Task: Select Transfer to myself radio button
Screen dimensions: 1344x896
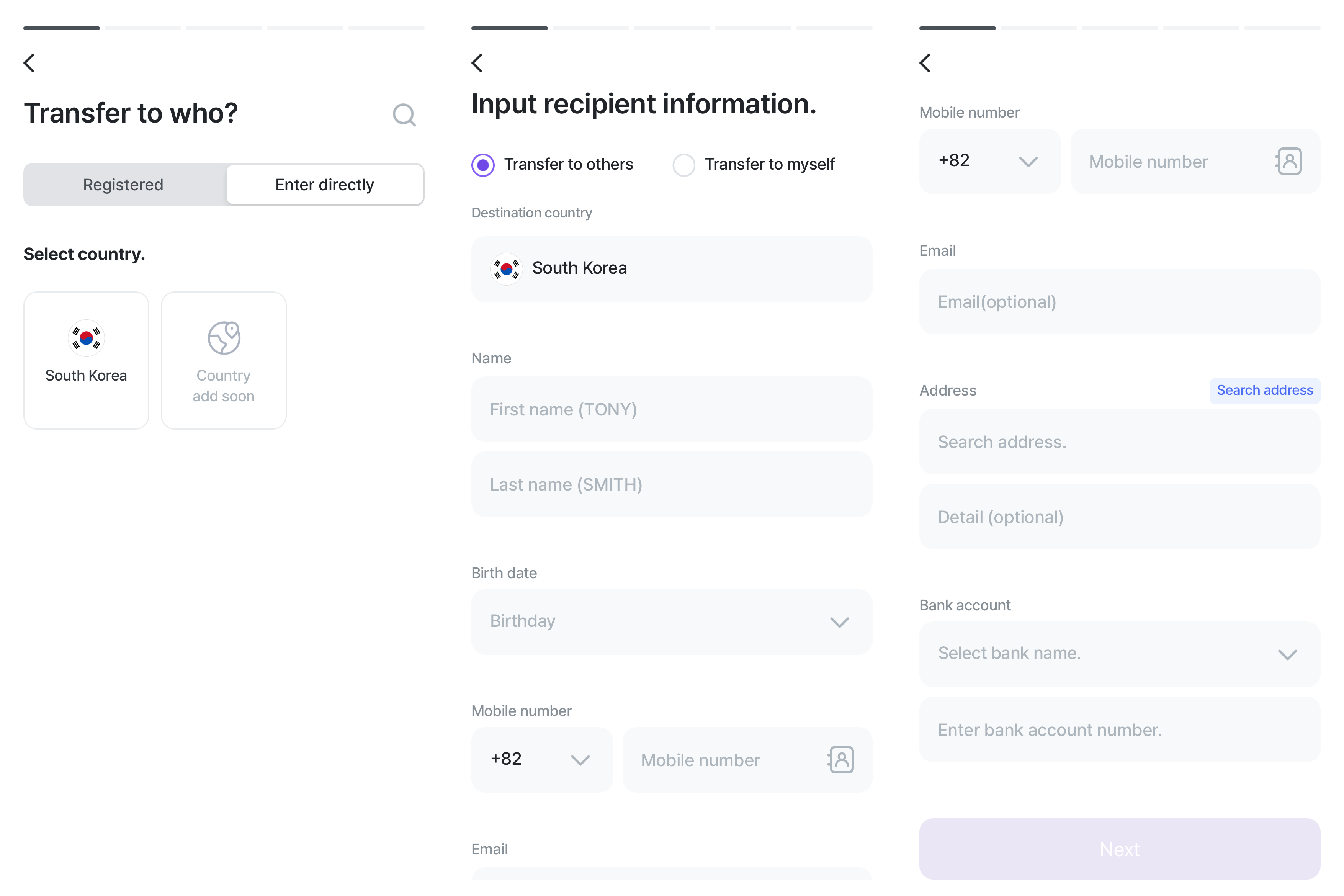Action: (x=683, y=165)
